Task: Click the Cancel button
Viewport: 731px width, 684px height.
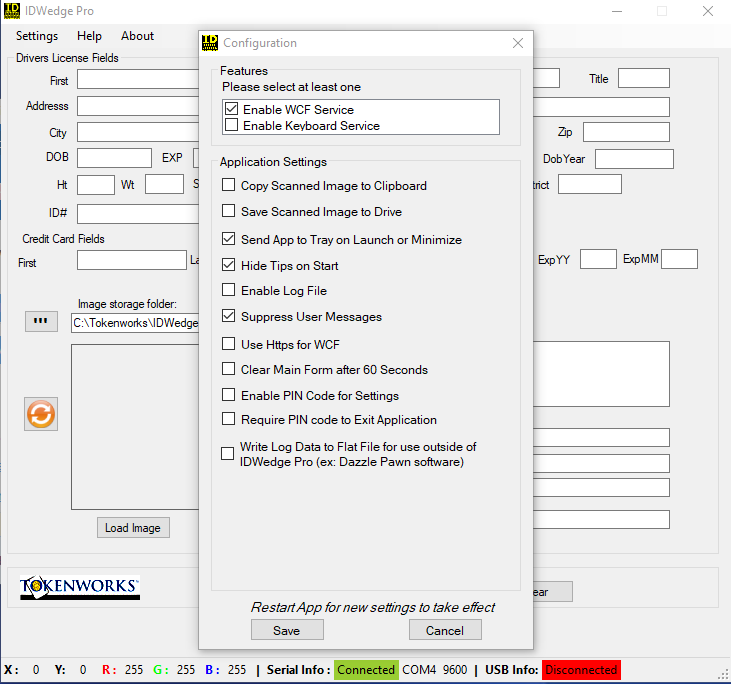Action: click(445, 630)
